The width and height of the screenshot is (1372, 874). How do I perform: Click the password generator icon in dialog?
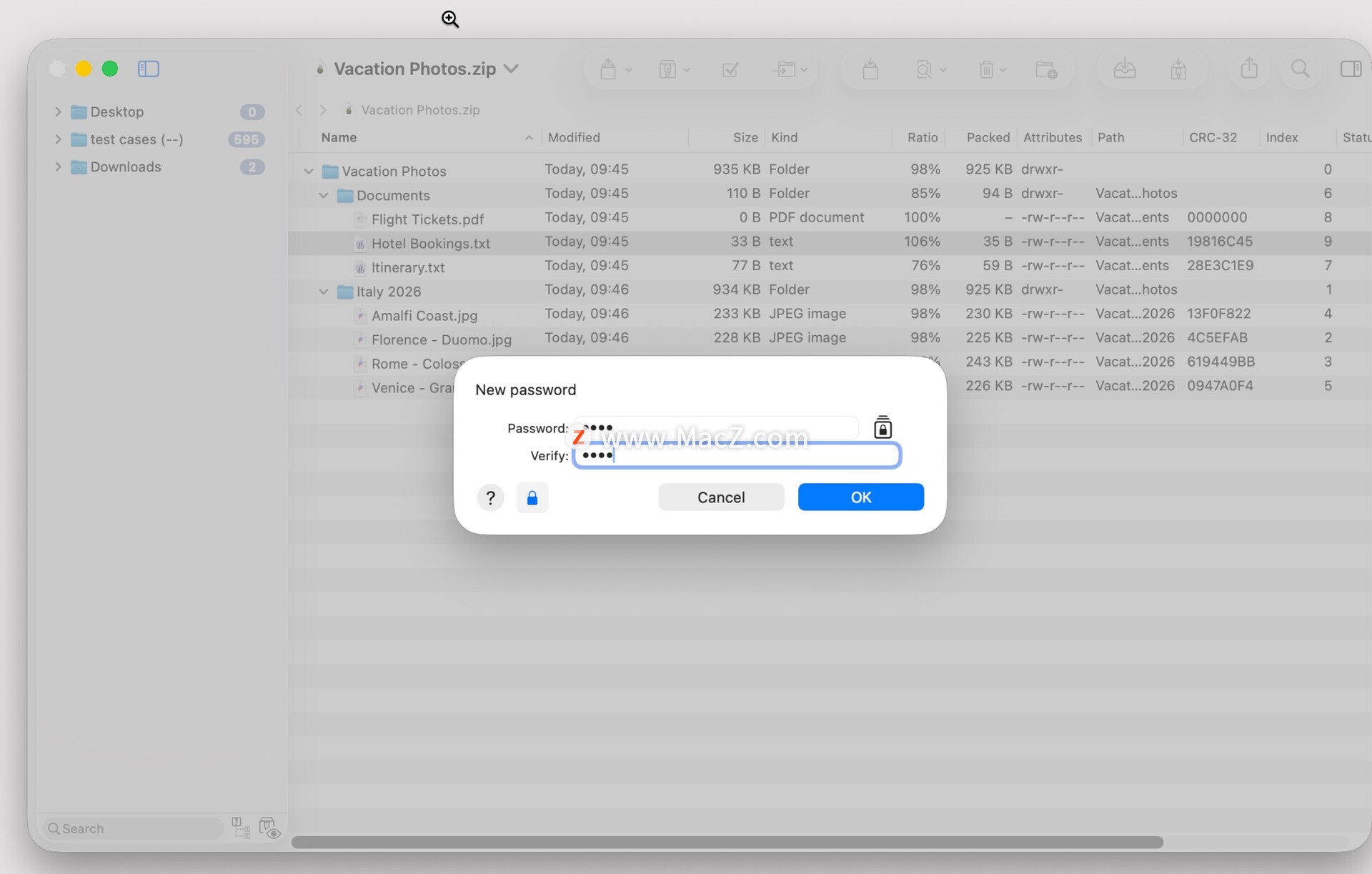click(x=883, y=427)
